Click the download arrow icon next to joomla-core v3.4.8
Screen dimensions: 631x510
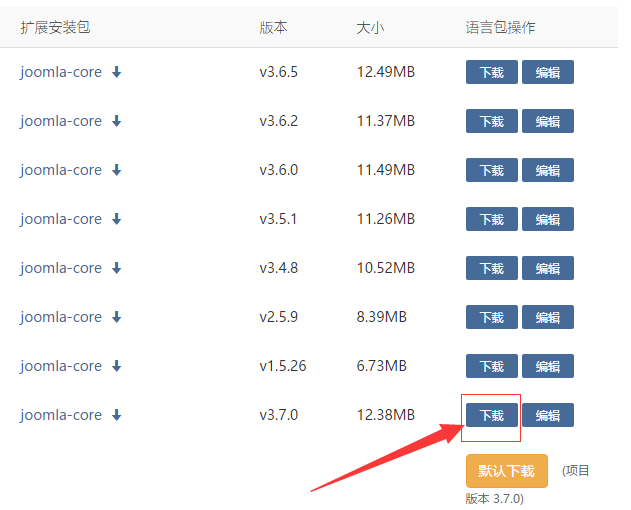(x=117, y=268)
